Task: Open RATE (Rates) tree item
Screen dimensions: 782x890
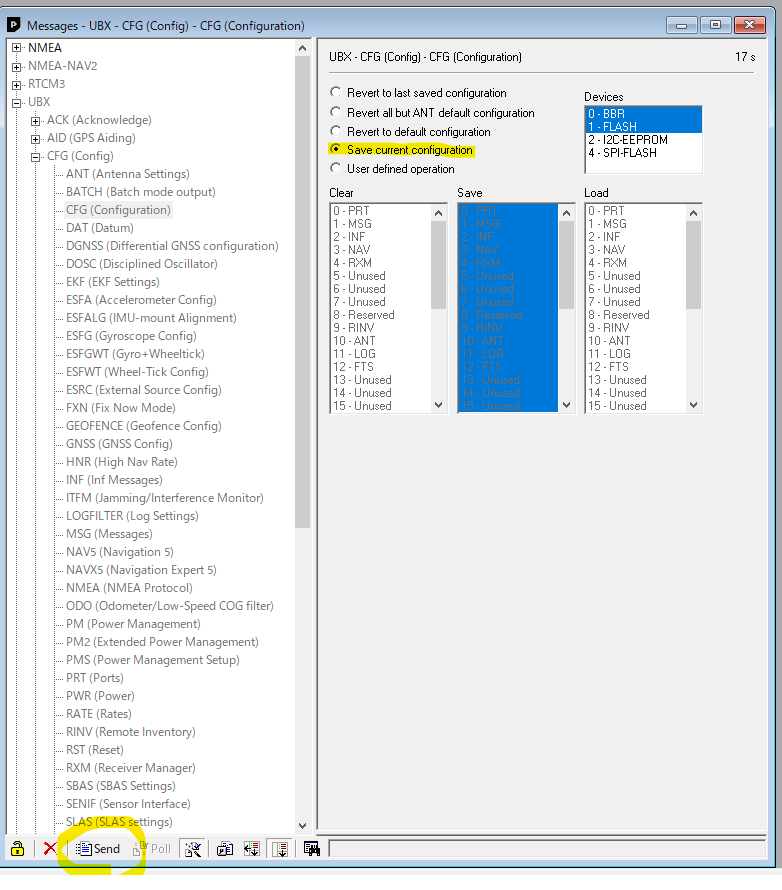Action: tap(99, 713)
